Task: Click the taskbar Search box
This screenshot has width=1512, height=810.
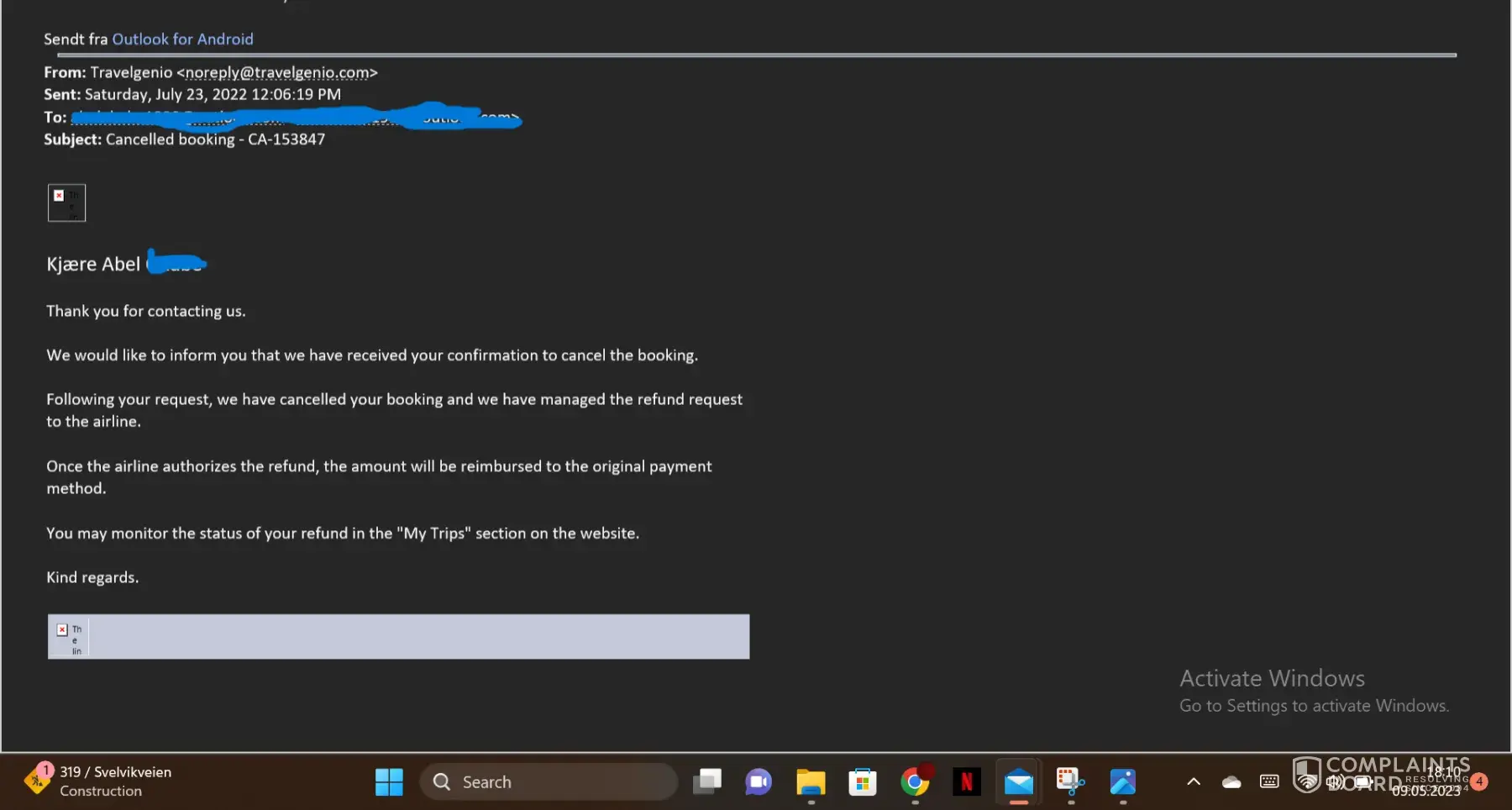Action: coord(549,782)
